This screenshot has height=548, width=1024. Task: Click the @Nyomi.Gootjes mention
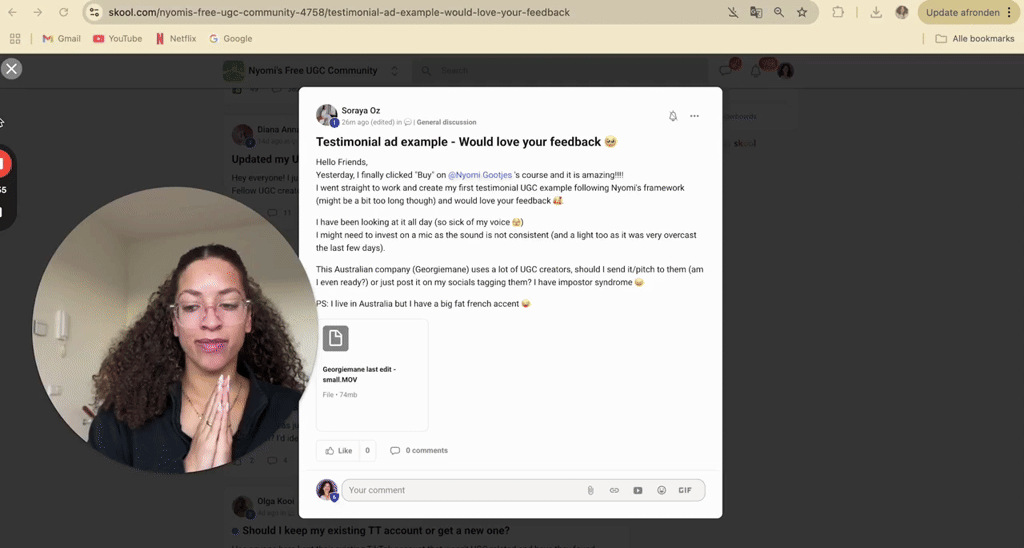(479, 175)
